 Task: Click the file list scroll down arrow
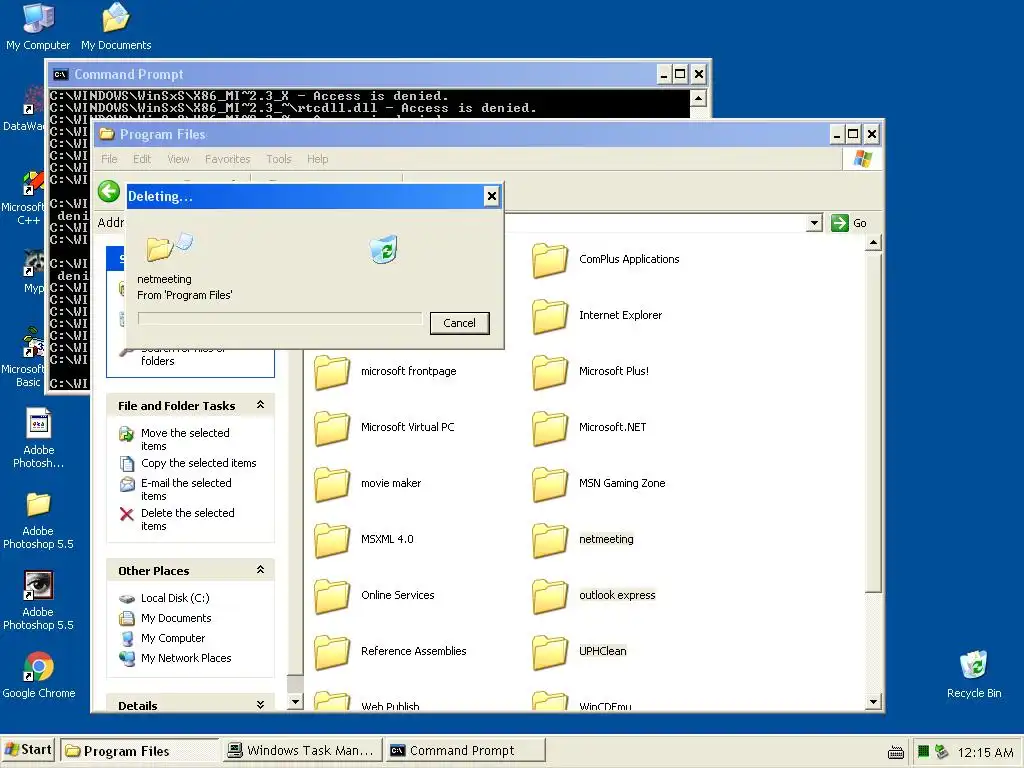(873, 703)
